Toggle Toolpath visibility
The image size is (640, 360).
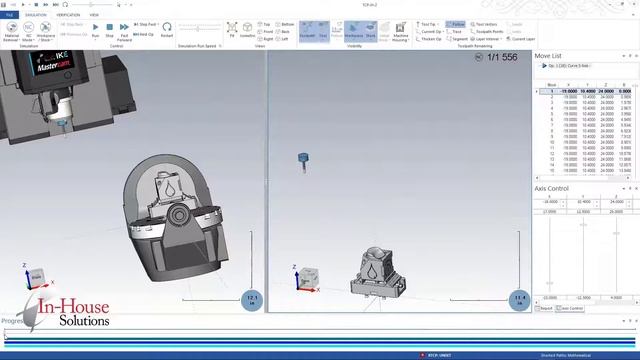(307, 31)
